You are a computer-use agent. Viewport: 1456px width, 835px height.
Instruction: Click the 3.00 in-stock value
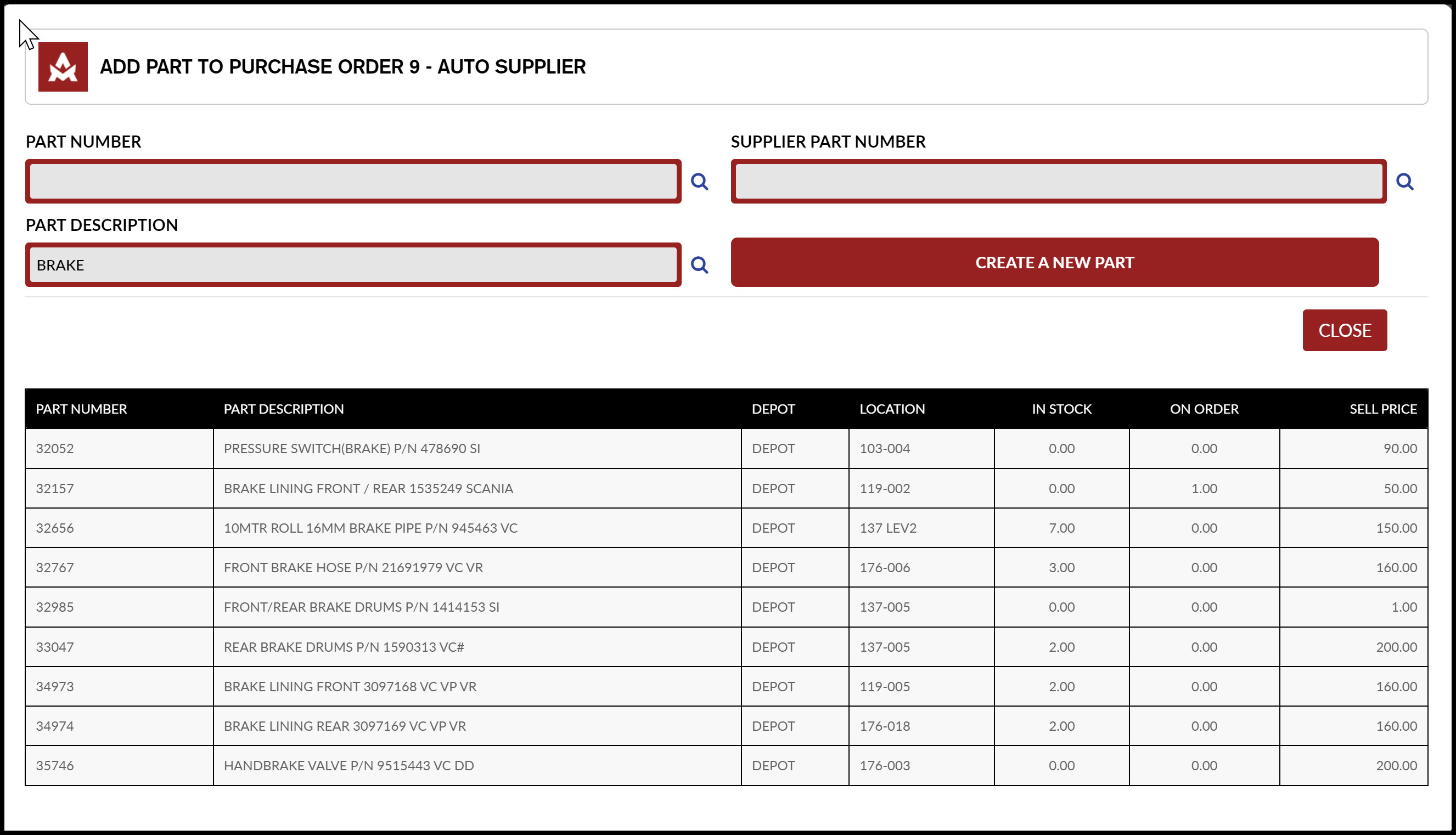tap(1061, 568)
